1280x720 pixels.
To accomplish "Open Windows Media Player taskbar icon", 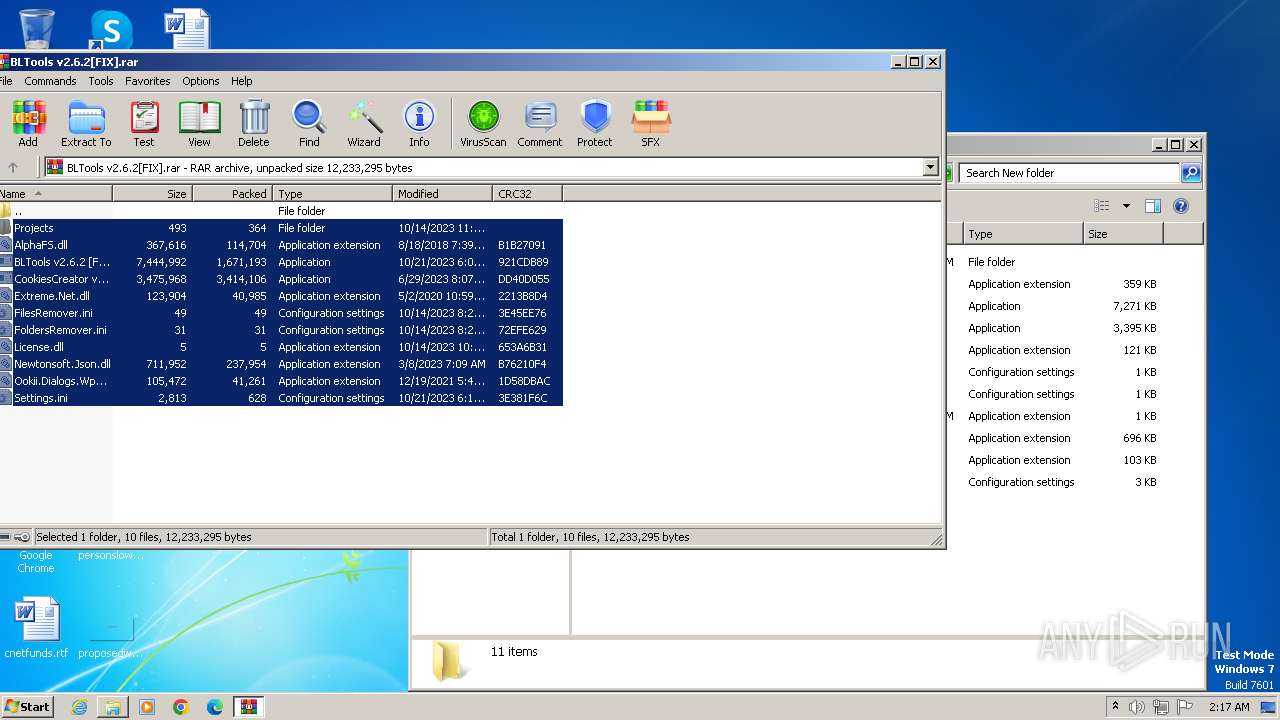I will [147, 707].
